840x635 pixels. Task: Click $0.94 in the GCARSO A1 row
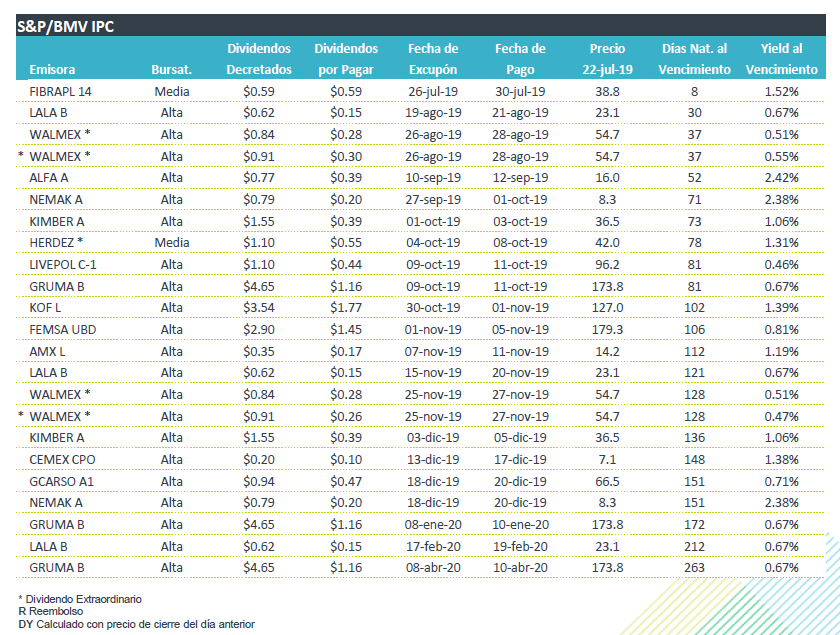(x=259, y=482)
